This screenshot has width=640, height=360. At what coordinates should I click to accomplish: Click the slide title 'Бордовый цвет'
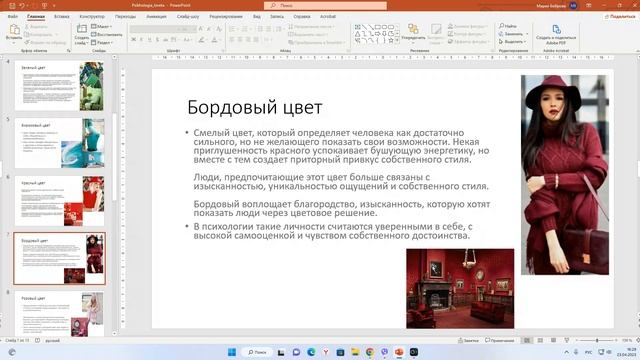255,107
